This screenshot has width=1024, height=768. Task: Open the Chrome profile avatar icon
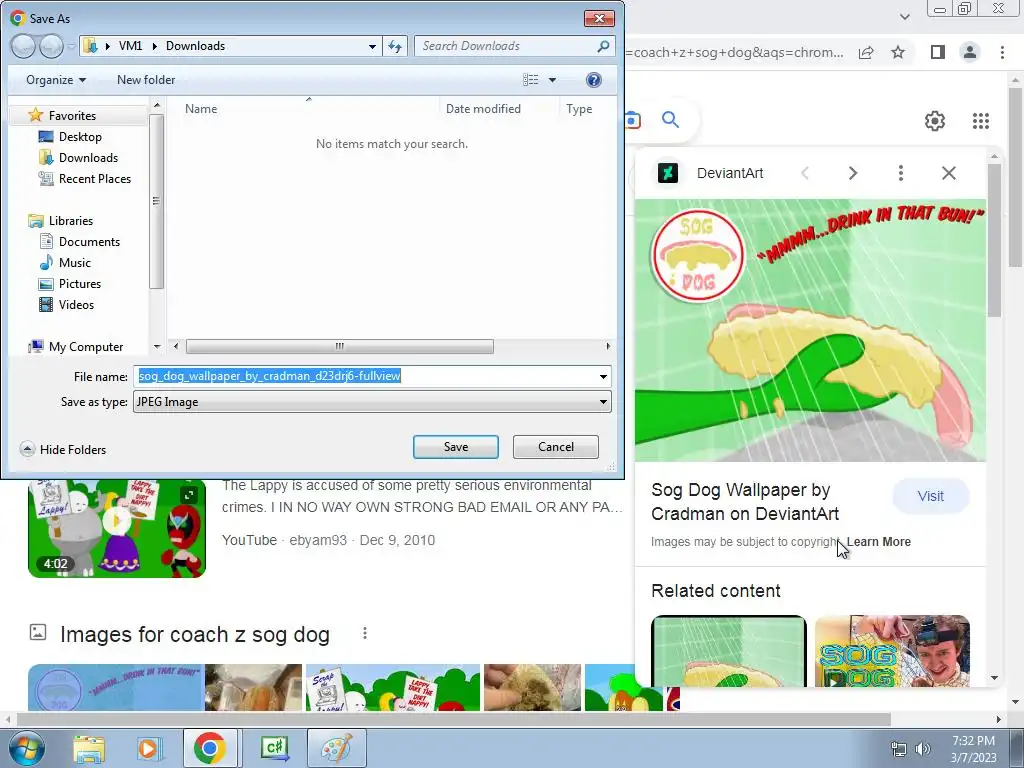(970, 52)
